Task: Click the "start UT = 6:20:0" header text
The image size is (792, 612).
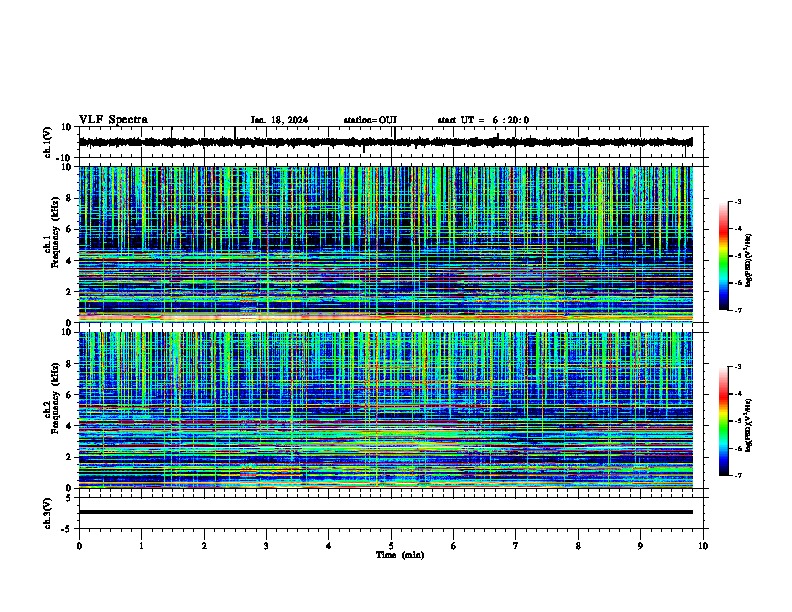Action: (x=483, y=120)
